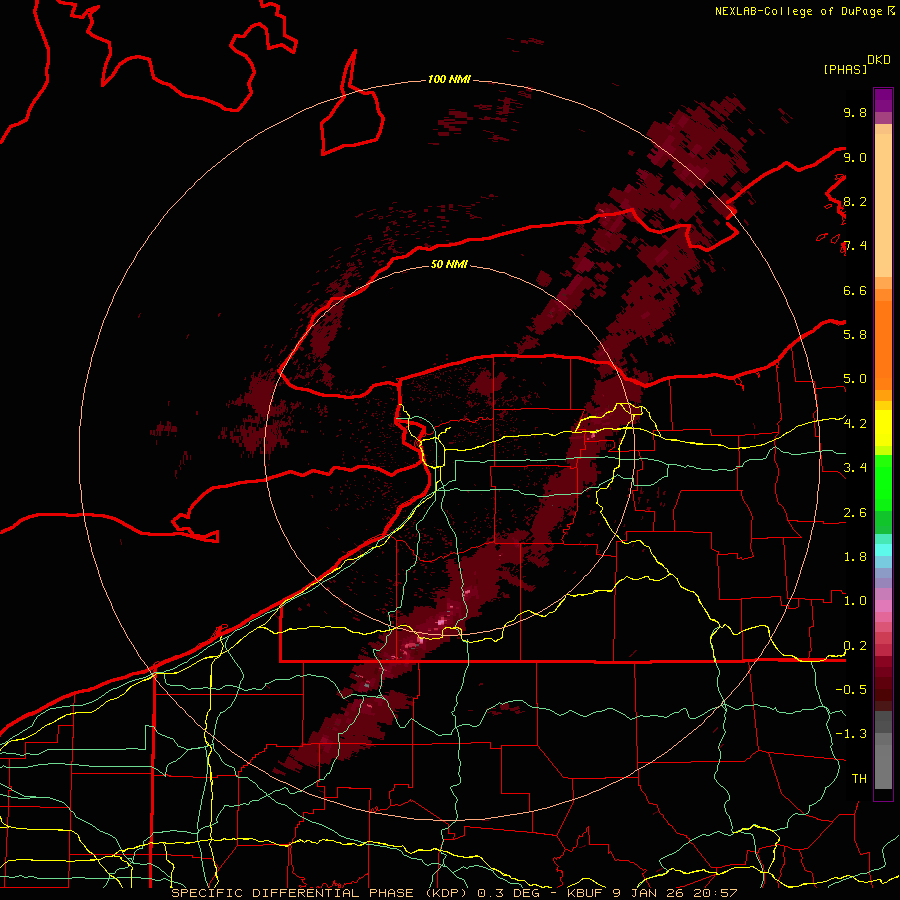This screenshot has height=900, width=900.
Task: Click the -0.5 scale value
Action: pos(851,690)
